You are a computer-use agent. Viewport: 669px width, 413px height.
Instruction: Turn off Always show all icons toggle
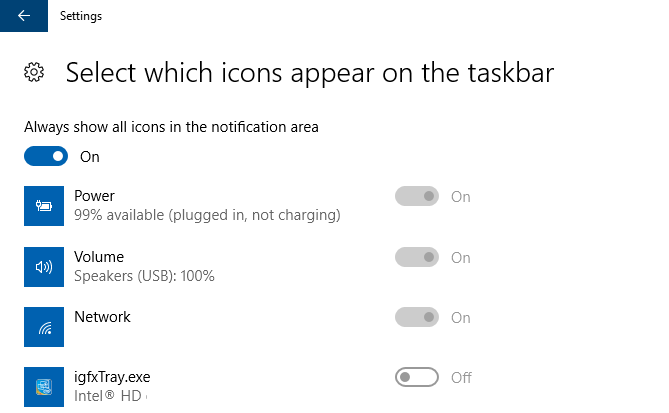tap(46, 156)
